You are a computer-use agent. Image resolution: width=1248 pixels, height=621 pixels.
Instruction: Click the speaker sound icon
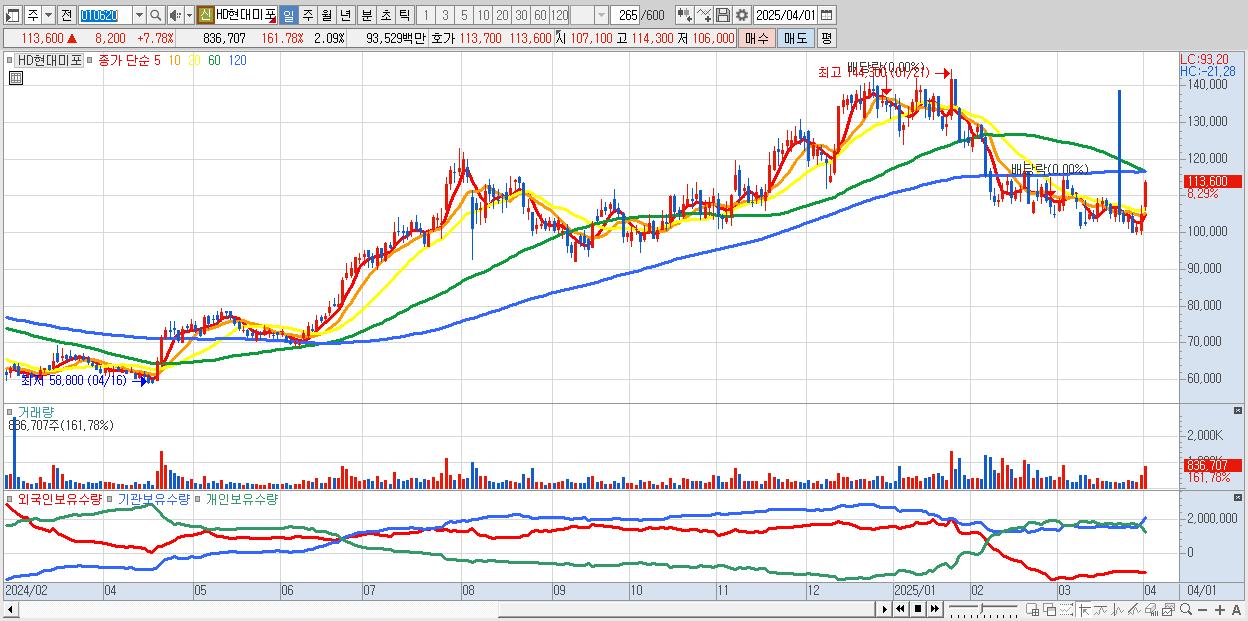click(x=174, y=15)
